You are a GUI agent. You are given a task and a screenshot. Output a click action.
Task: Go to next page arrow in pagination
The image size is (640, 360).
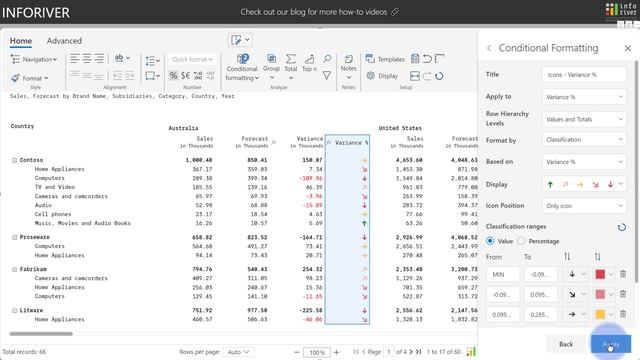(x=411, y=352)
